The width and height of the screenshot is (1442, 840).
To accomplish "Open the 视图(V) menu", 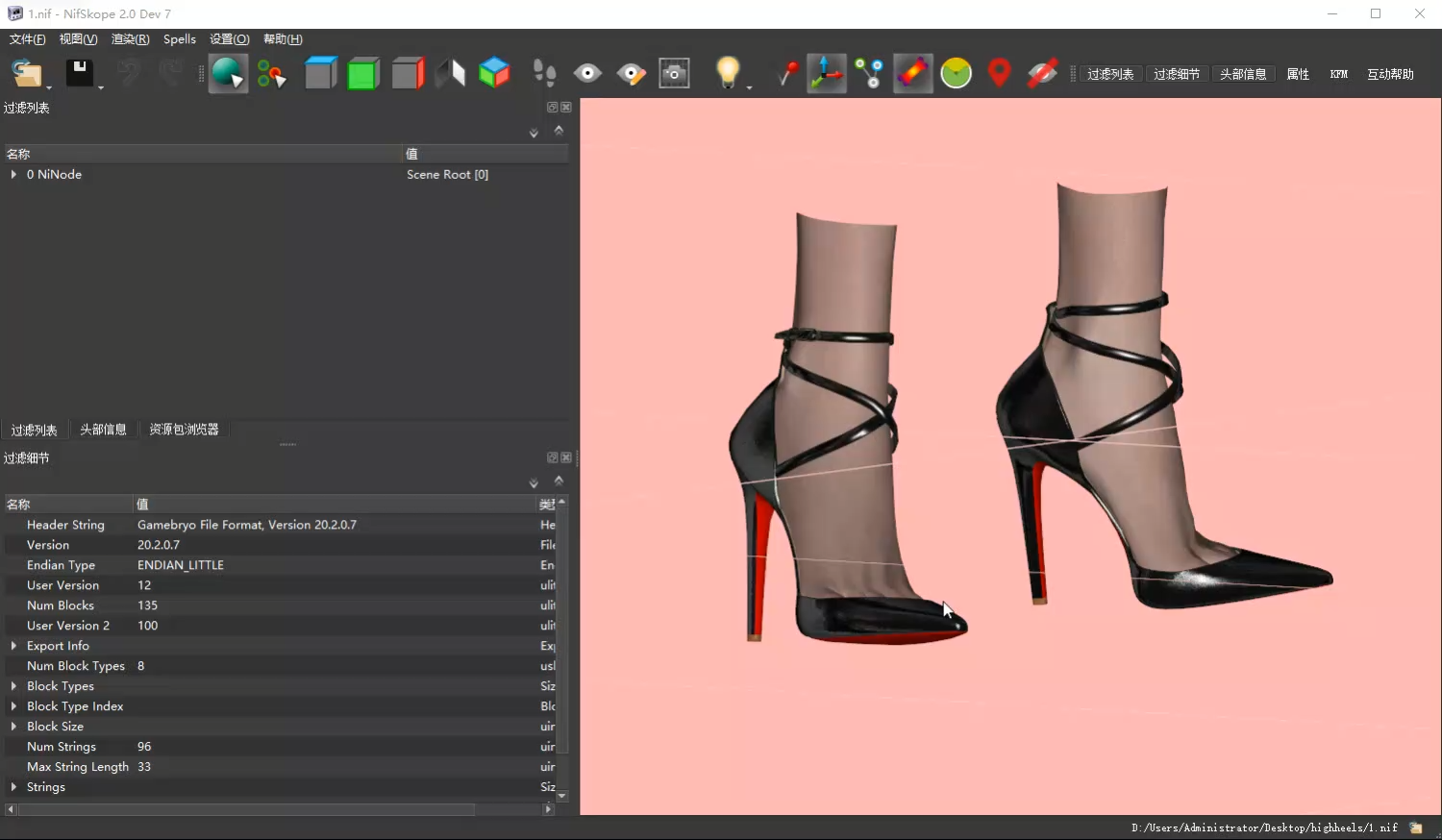I will coord(78,39).
